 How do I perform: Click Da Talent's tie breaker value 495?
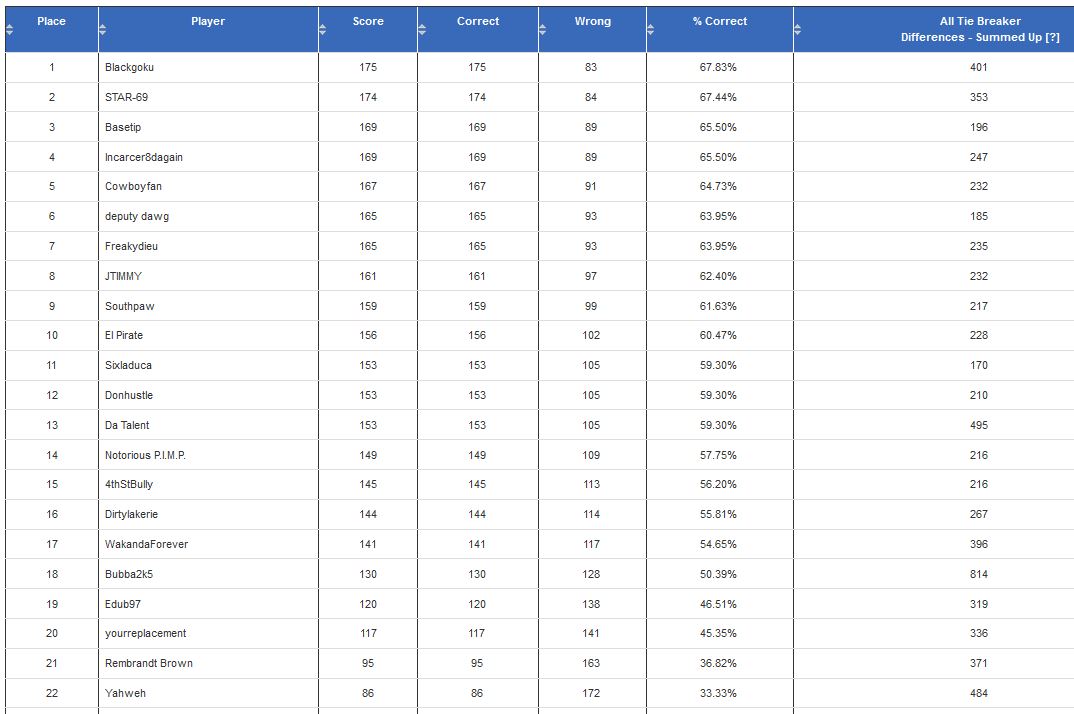[978, 424]
